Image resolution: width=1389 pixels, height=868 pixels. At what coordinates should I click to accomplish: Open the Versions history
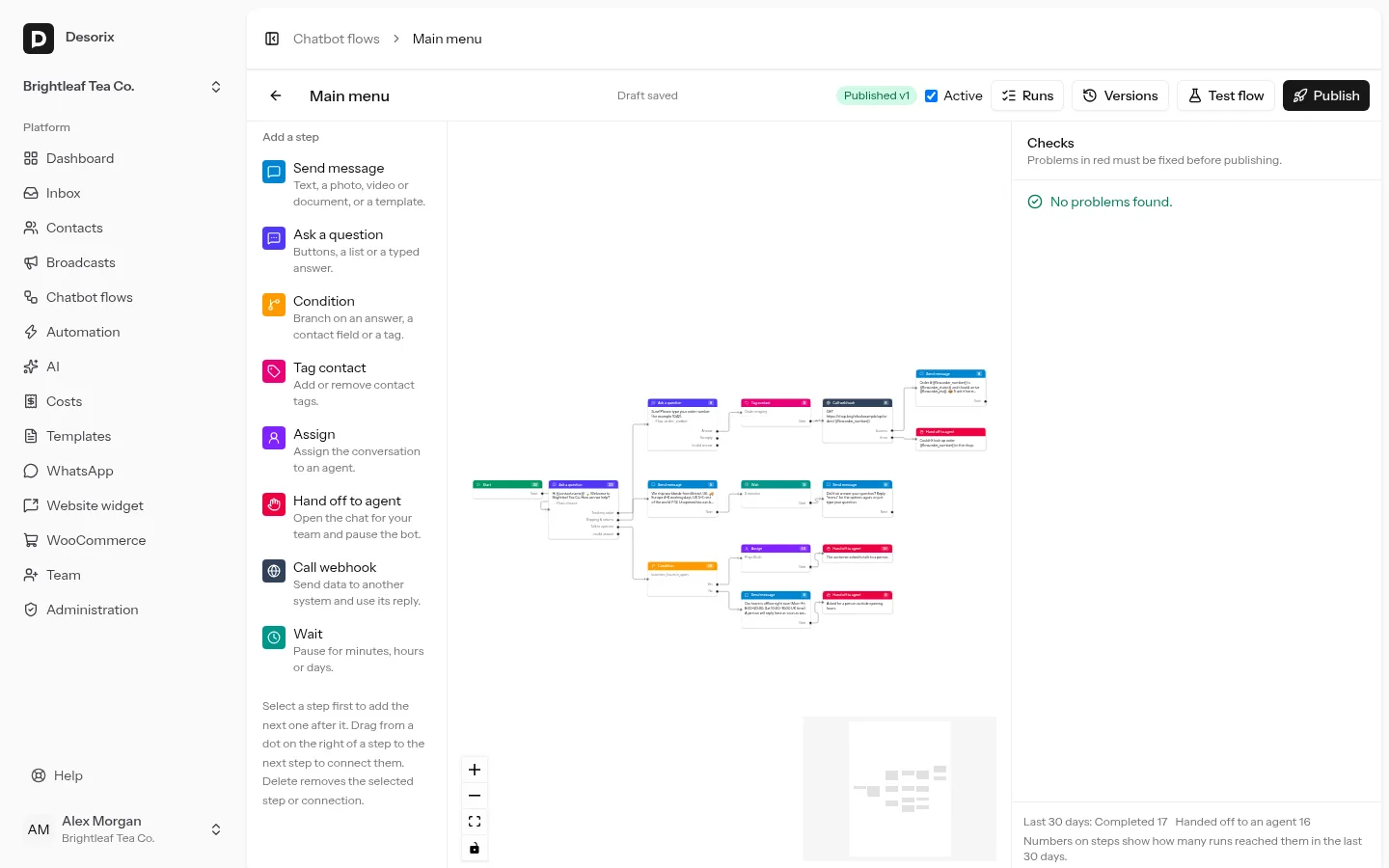point(1120,95)
